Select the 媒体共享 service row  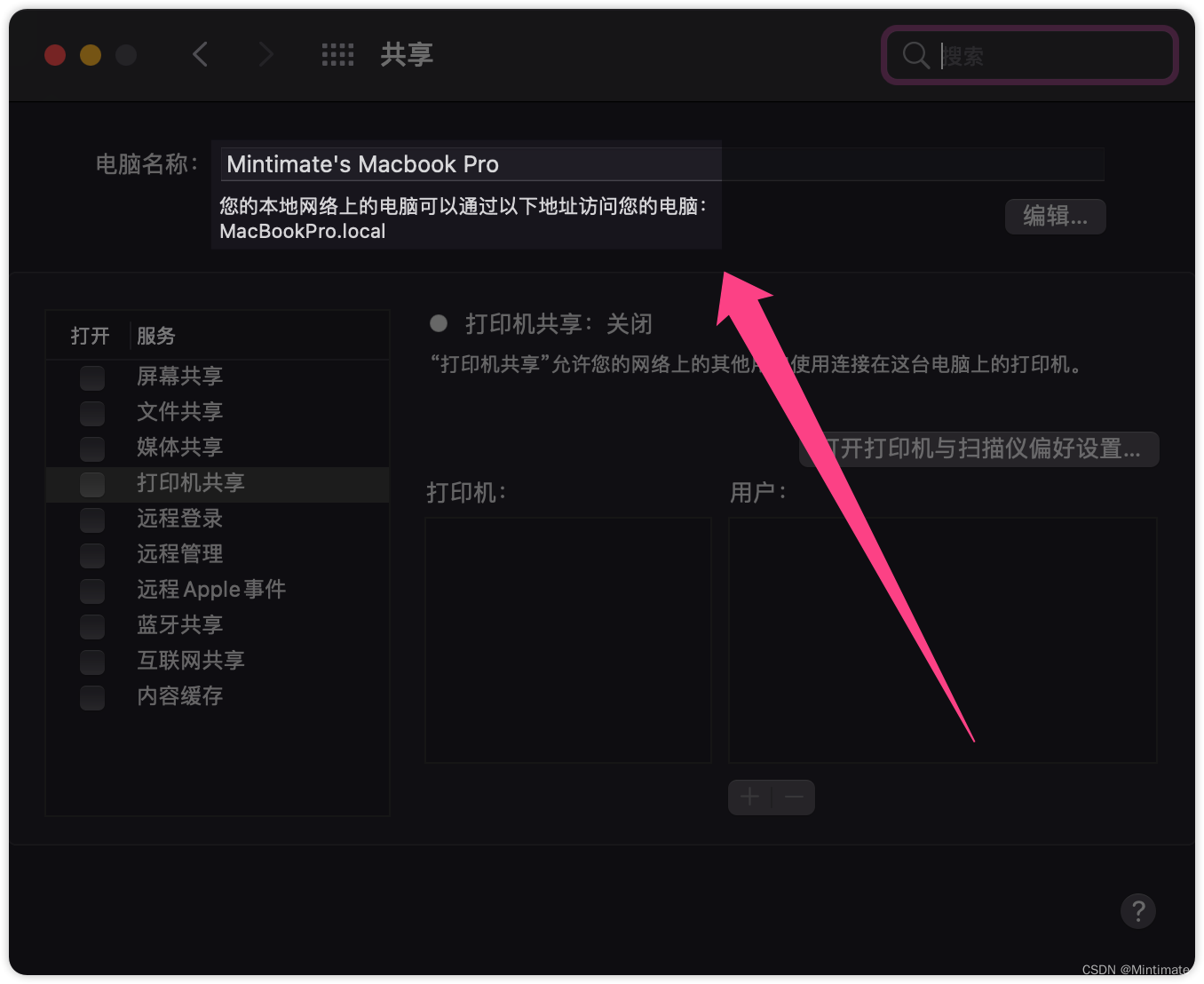pyautogui.click(x=218, y=448)
